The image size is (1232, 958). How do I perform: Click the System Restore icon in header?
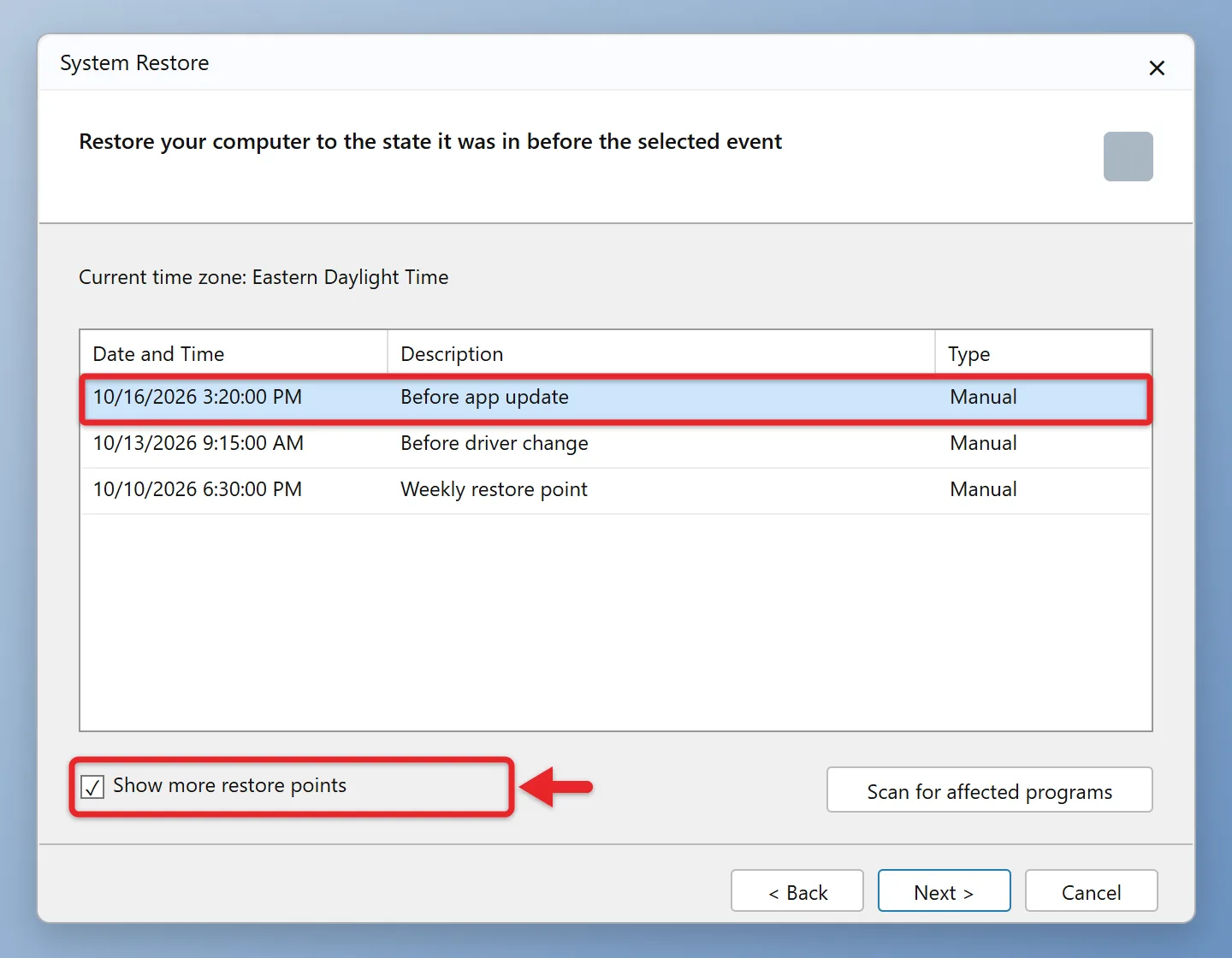[x=1128, y=157]
